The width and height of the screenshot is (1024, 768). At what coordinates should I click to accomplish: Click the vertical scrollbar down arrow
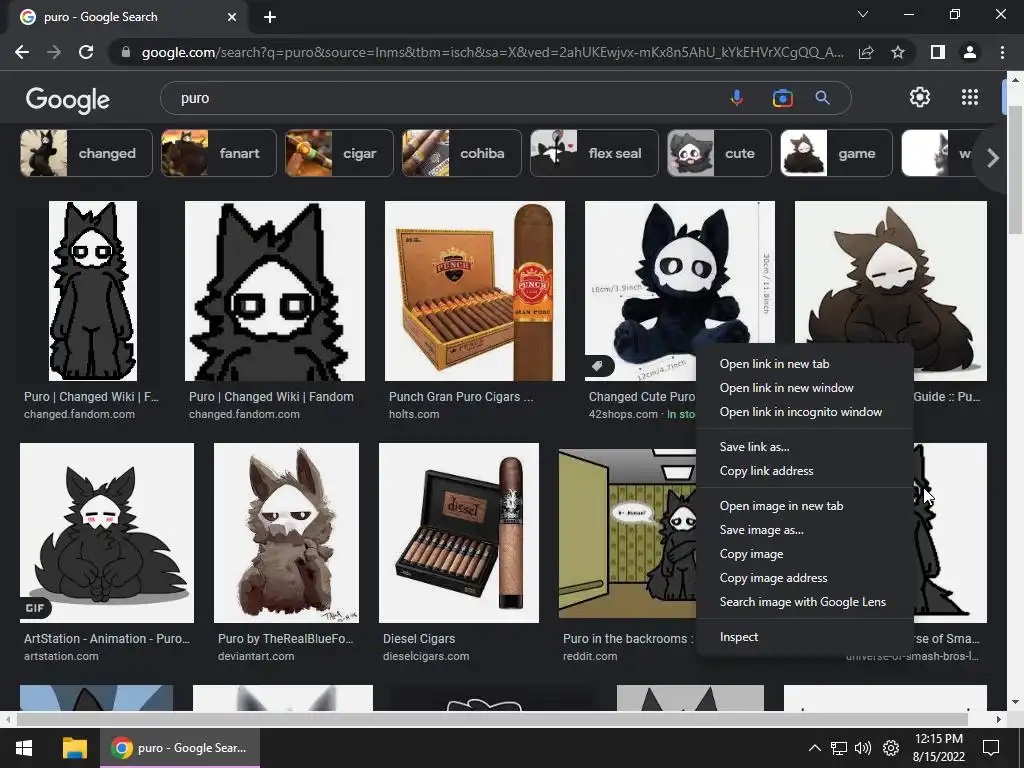click(1015, 702)
